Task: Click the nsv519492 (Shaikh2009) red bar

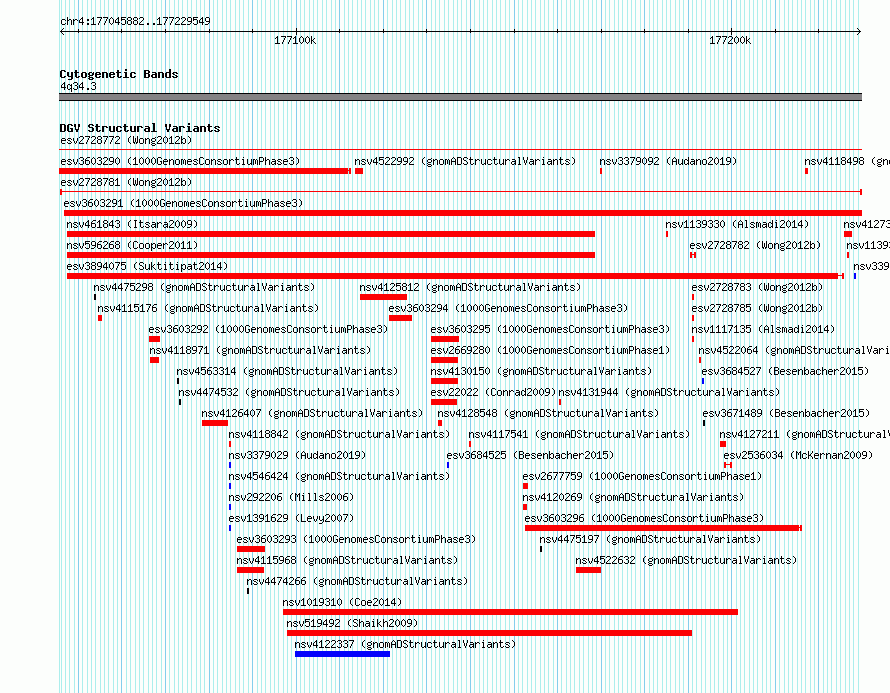Action: 489,633
